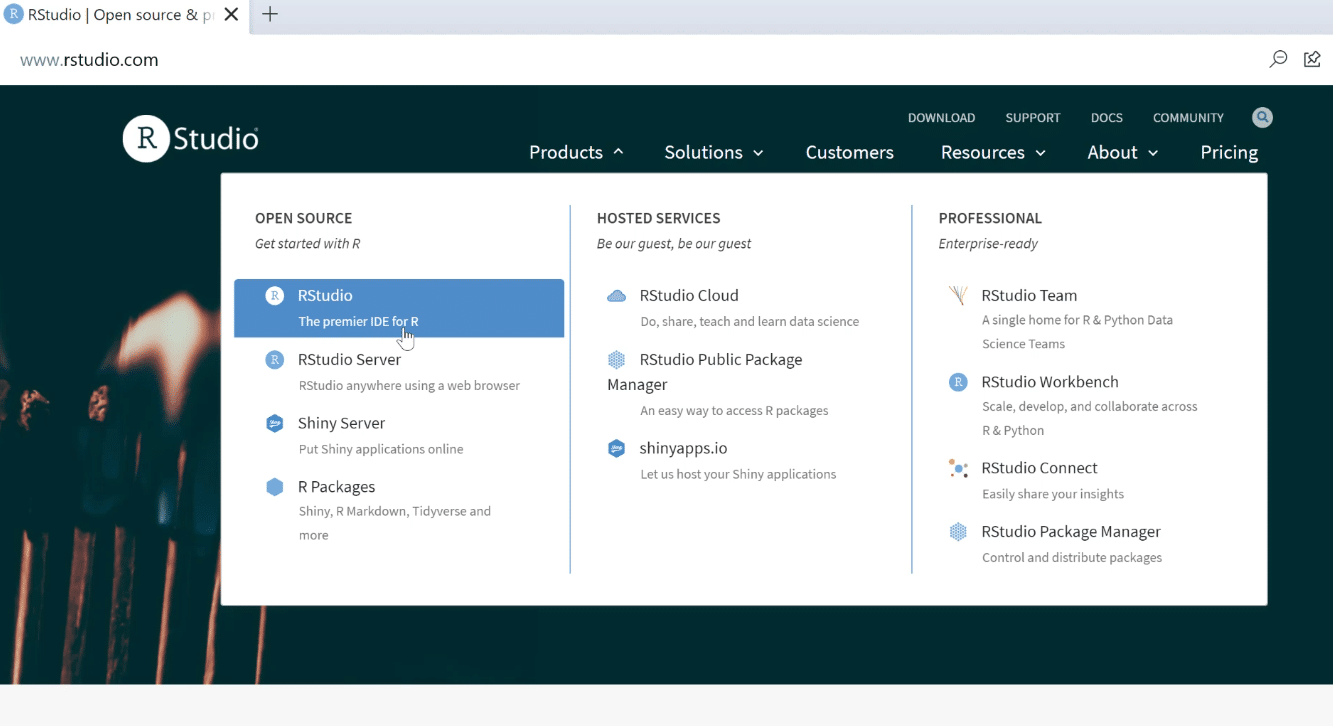Click the RStudio logo in the header
This screenshot has height=726, width=1333.
pos(191,138)
